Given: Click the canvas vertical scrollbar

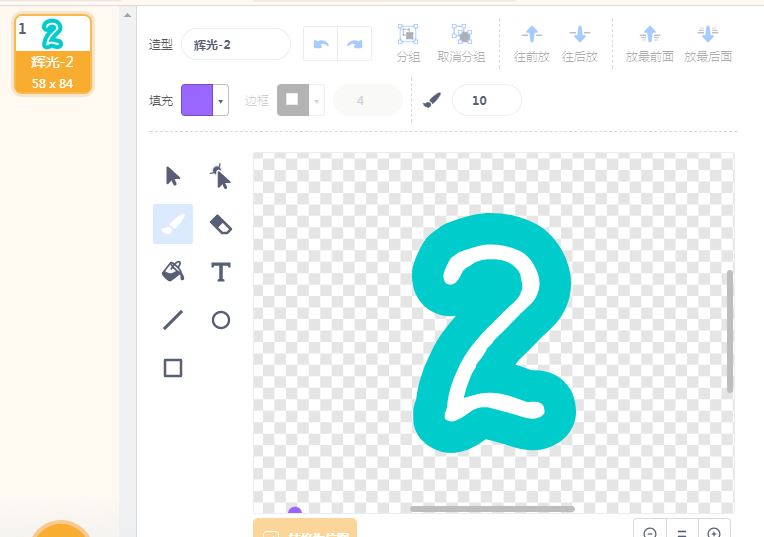Looking at the screenshot, I should tap(729, 331).
